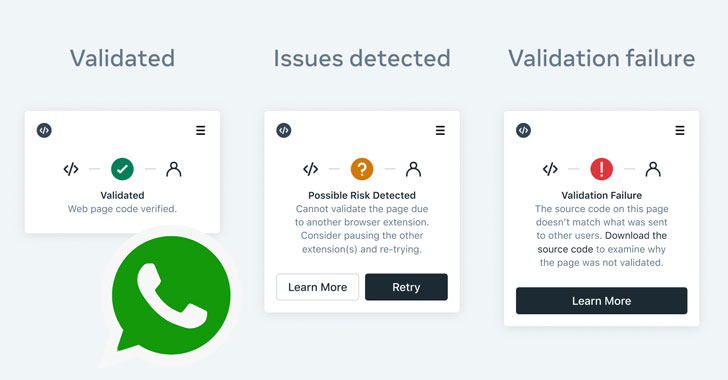The height and width of the screenshot is (380, 728).
Task: Click the Code Verify logo in Validation failure card
Action: (523, 131)
